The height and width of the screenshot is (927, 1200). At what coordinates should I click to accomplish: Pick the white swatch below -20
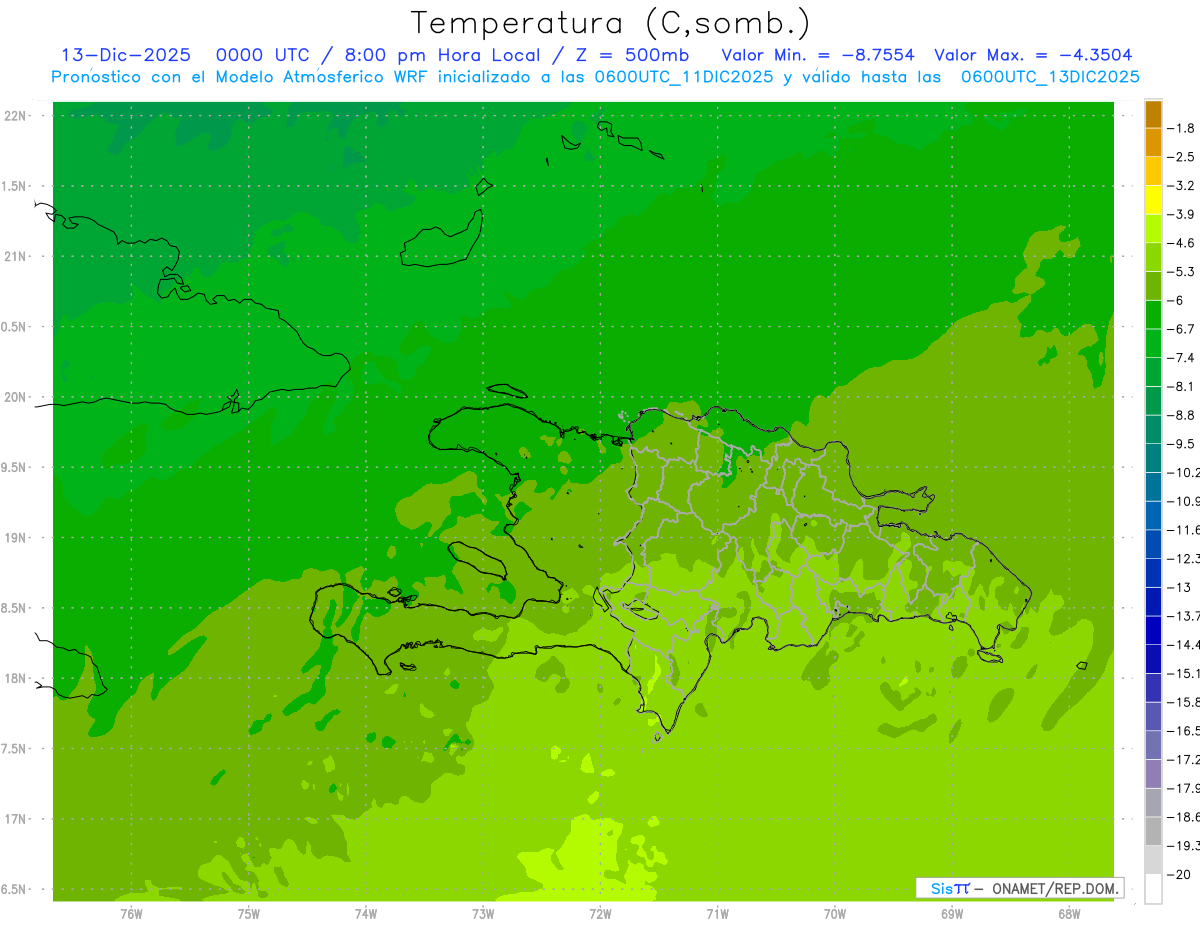tap(1153, 889)
